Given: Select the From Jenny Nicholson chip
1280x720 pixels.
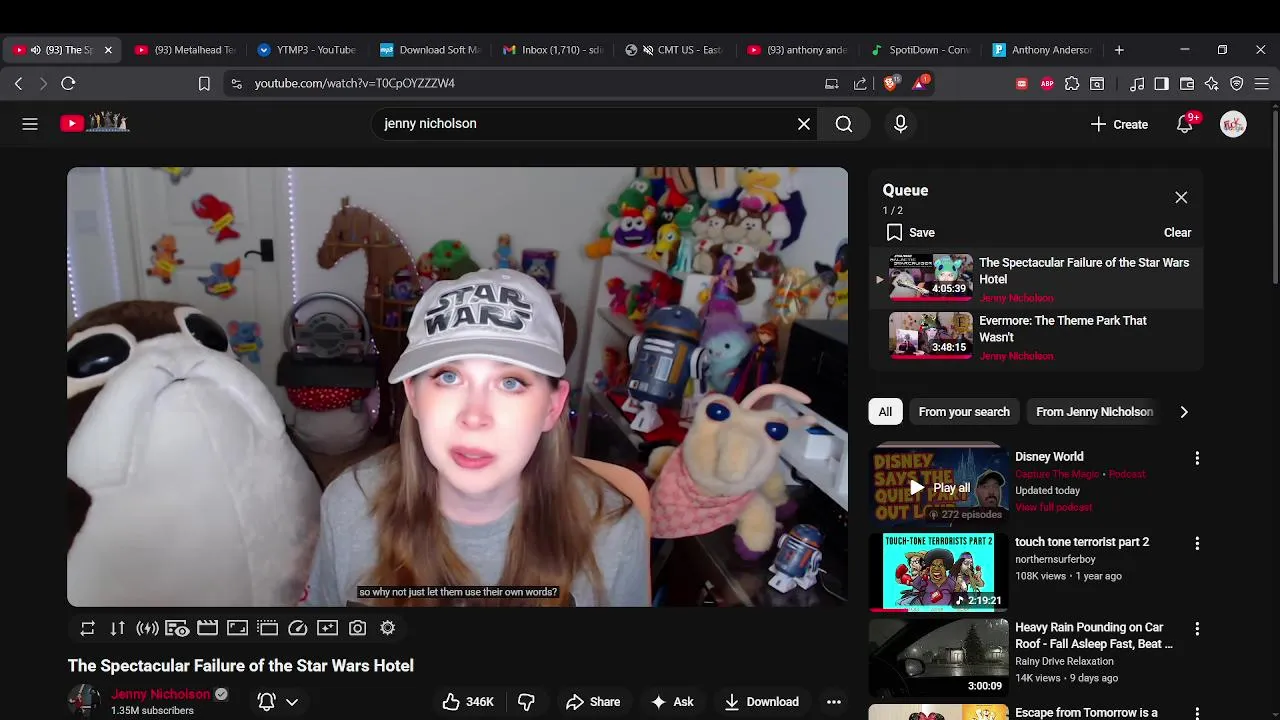Looking at the screenshot, I should (1094, 412).
